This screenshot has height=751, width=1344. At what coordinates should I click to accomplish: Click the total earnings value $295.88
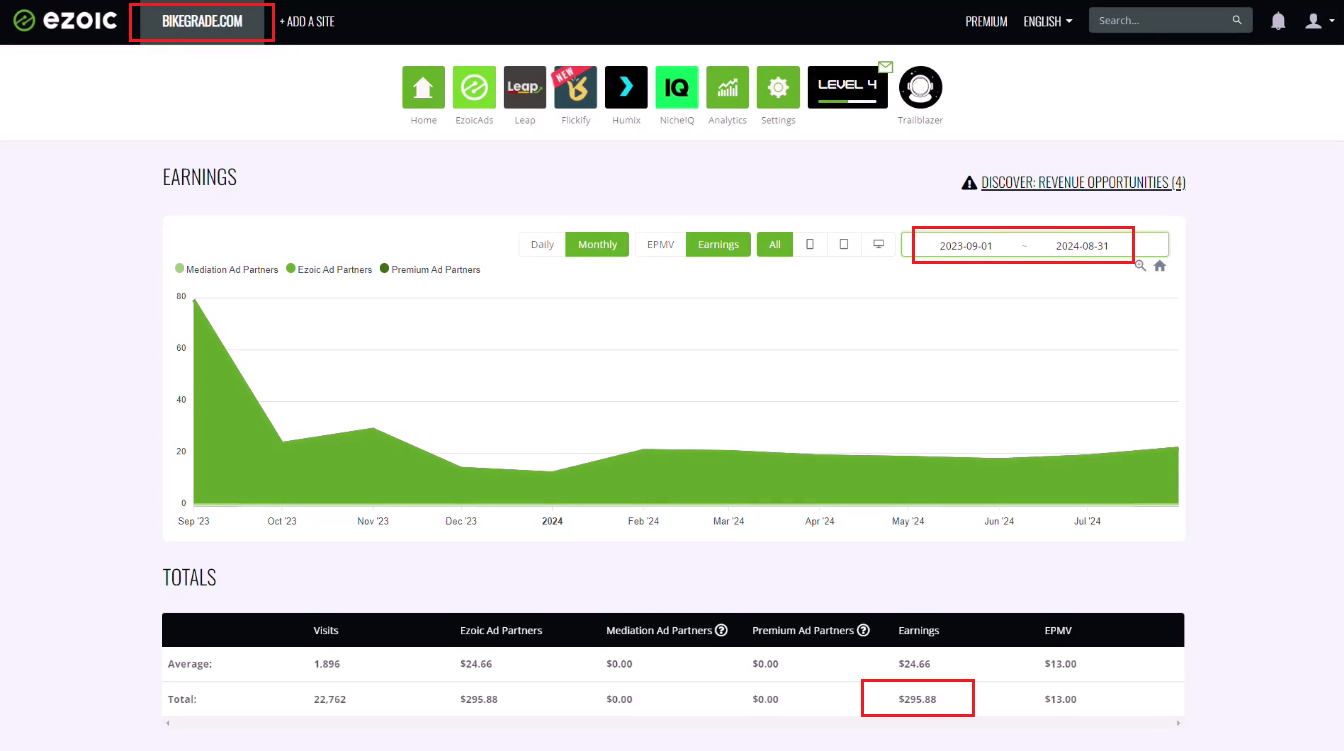pyautogui.click(x=918, y=699)
